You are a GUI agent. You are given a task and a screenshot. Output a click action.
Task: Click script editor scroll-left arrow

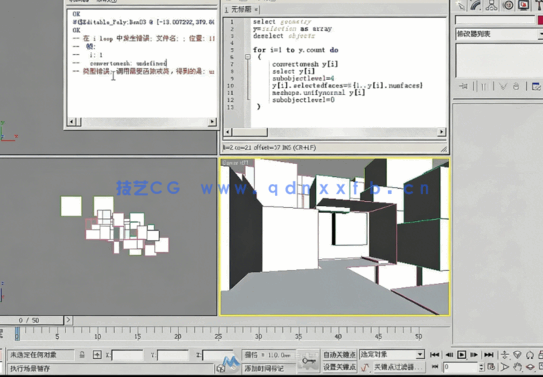[x=228, y=132]
